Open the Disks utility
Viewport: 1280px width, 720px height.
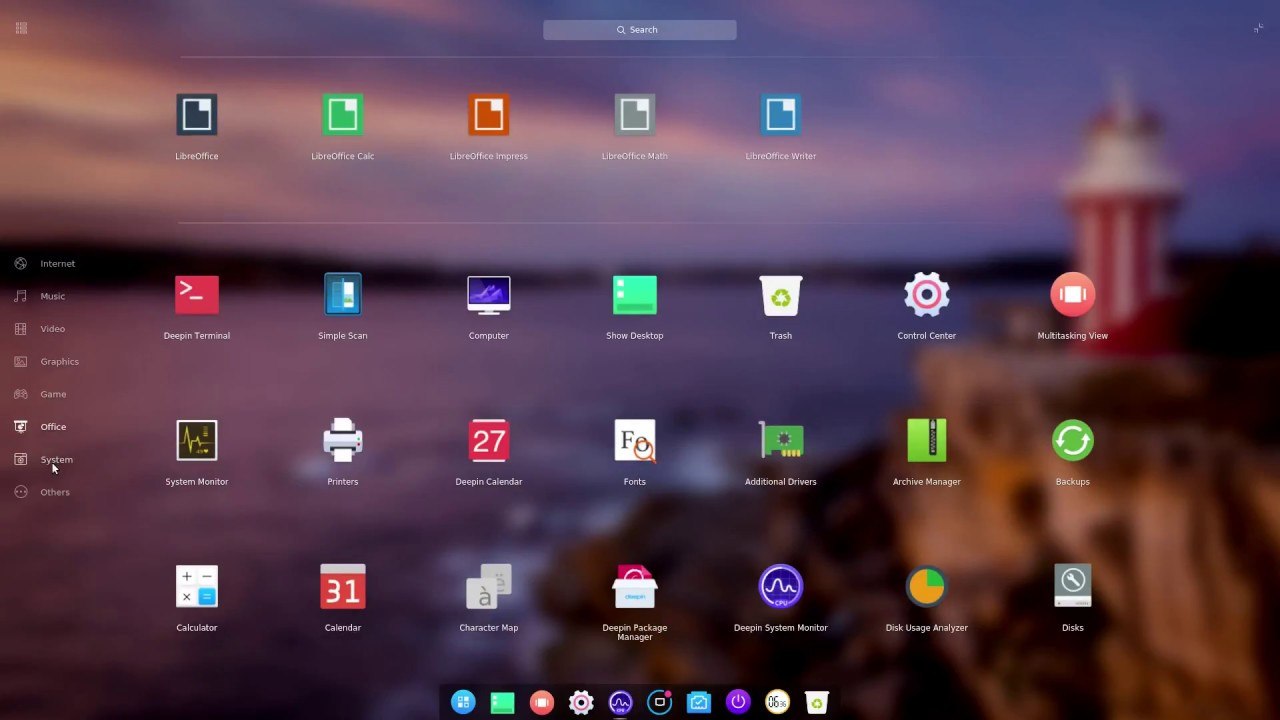pyautogui.click(x=1073, y=587)
